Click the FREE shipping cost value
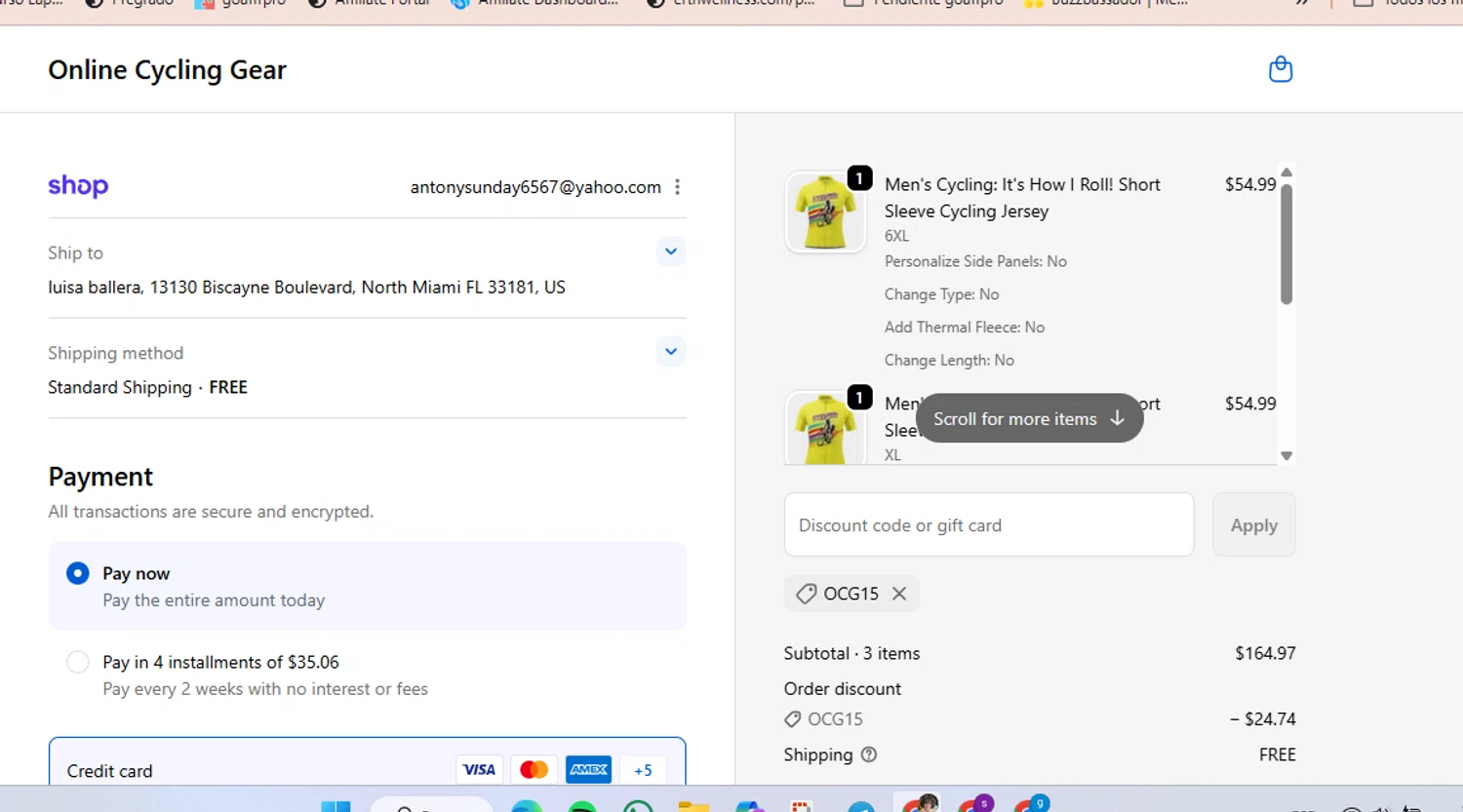Viewport: 1463px width, 812px height. pos(1277,754)
